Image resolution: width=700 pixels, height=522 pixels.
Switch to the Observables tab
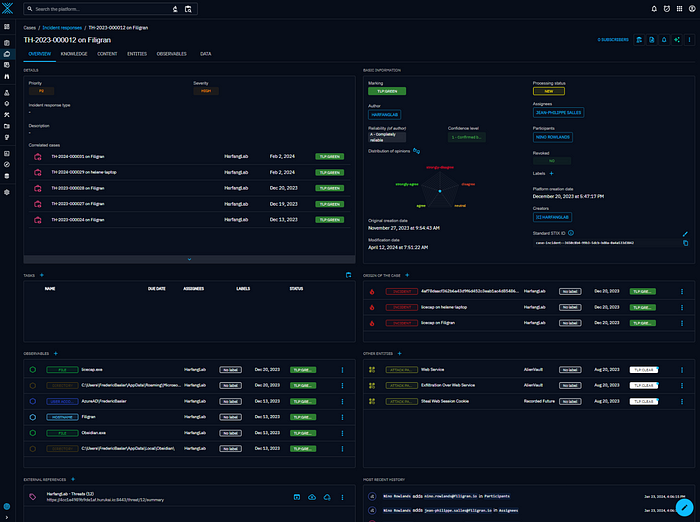click(x=171, y=53)
